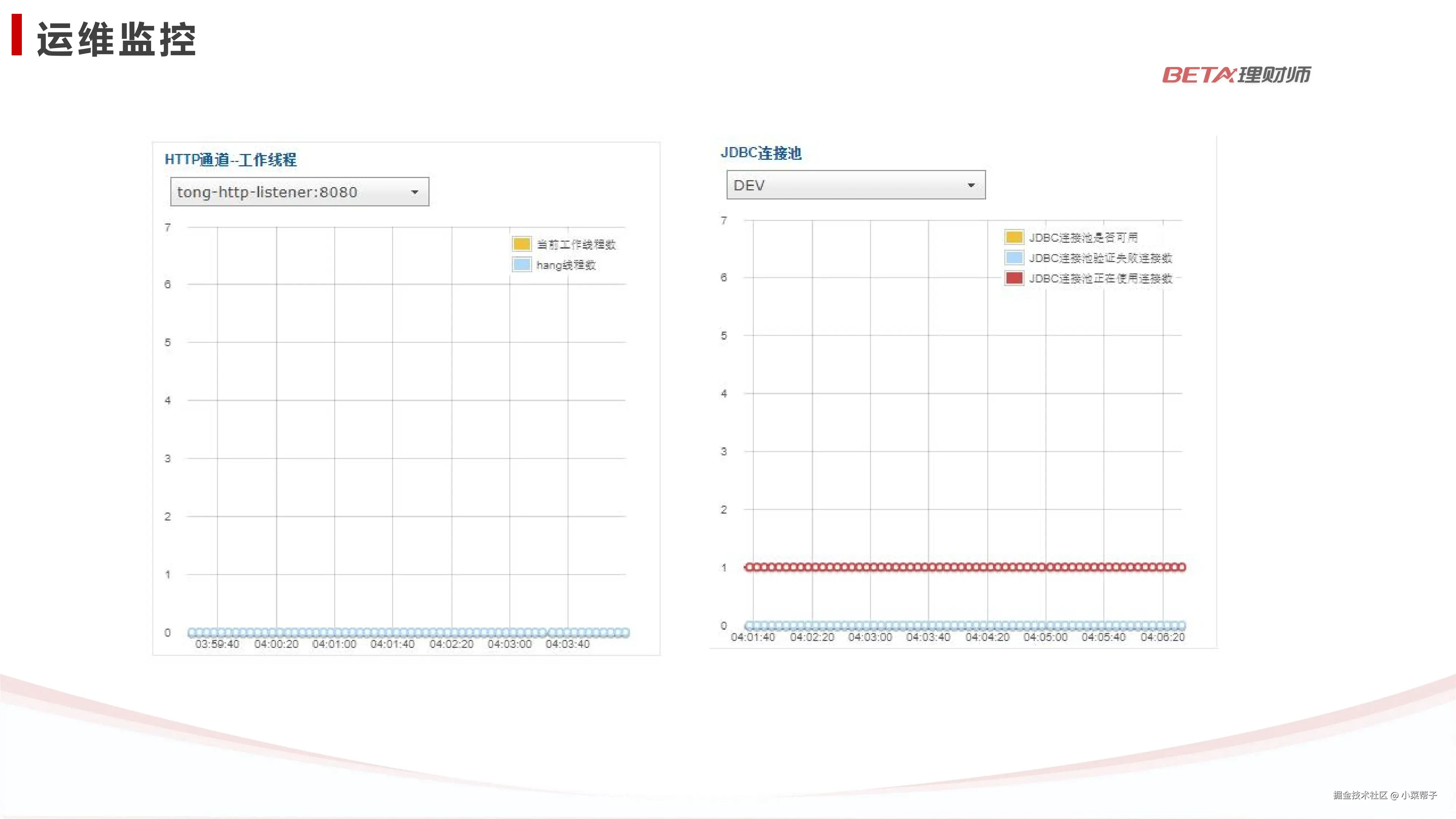This screenshot has height=819, width=1456.
Task: Click the hang线程数 legend label
Action: (566, 265)
